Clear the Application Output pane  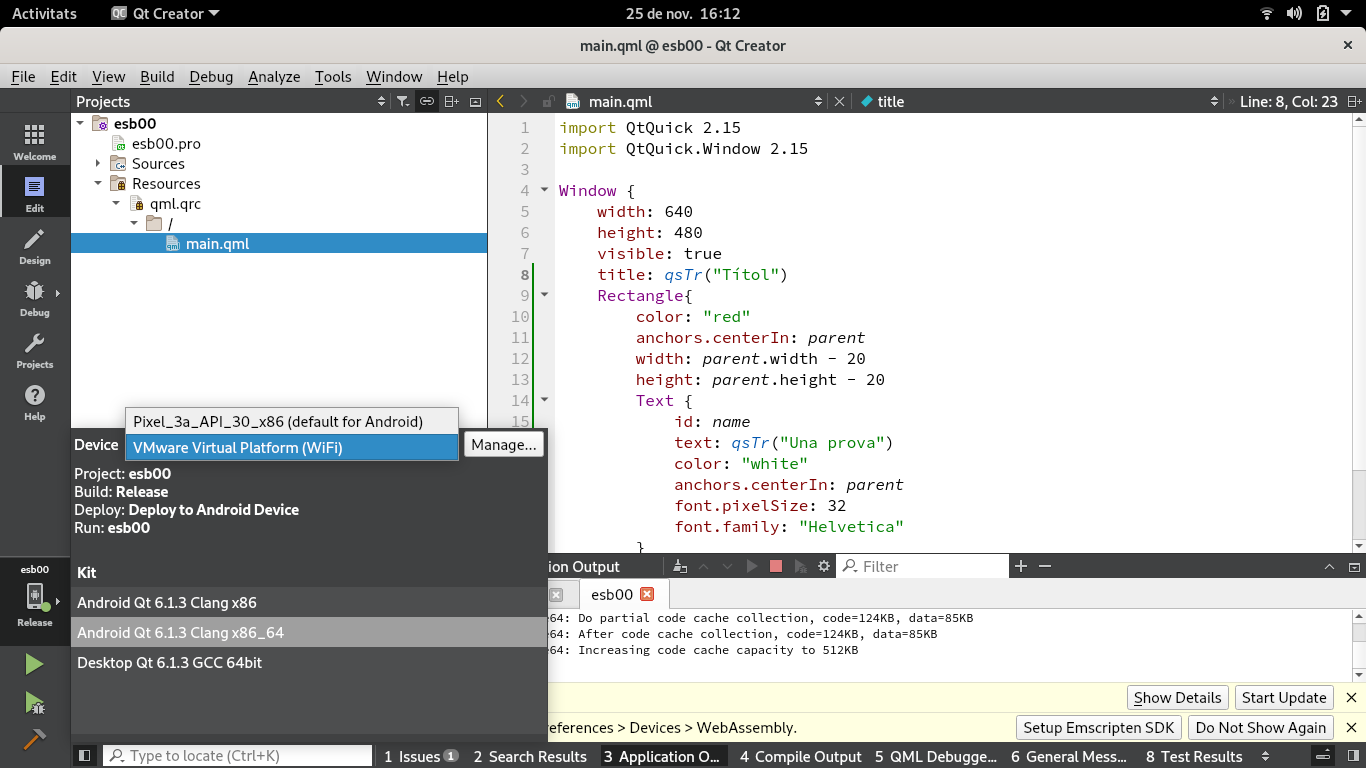pyautogui.click(x=680, y=566)
